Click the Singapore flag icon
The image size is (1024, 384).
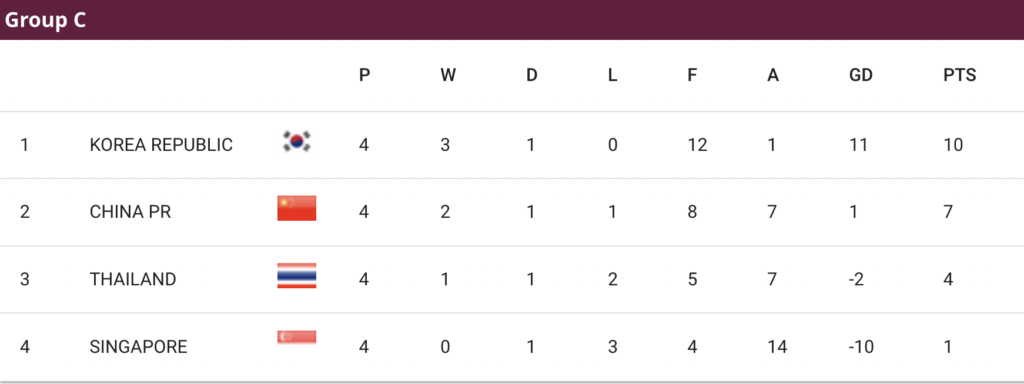tap(296, 338)
